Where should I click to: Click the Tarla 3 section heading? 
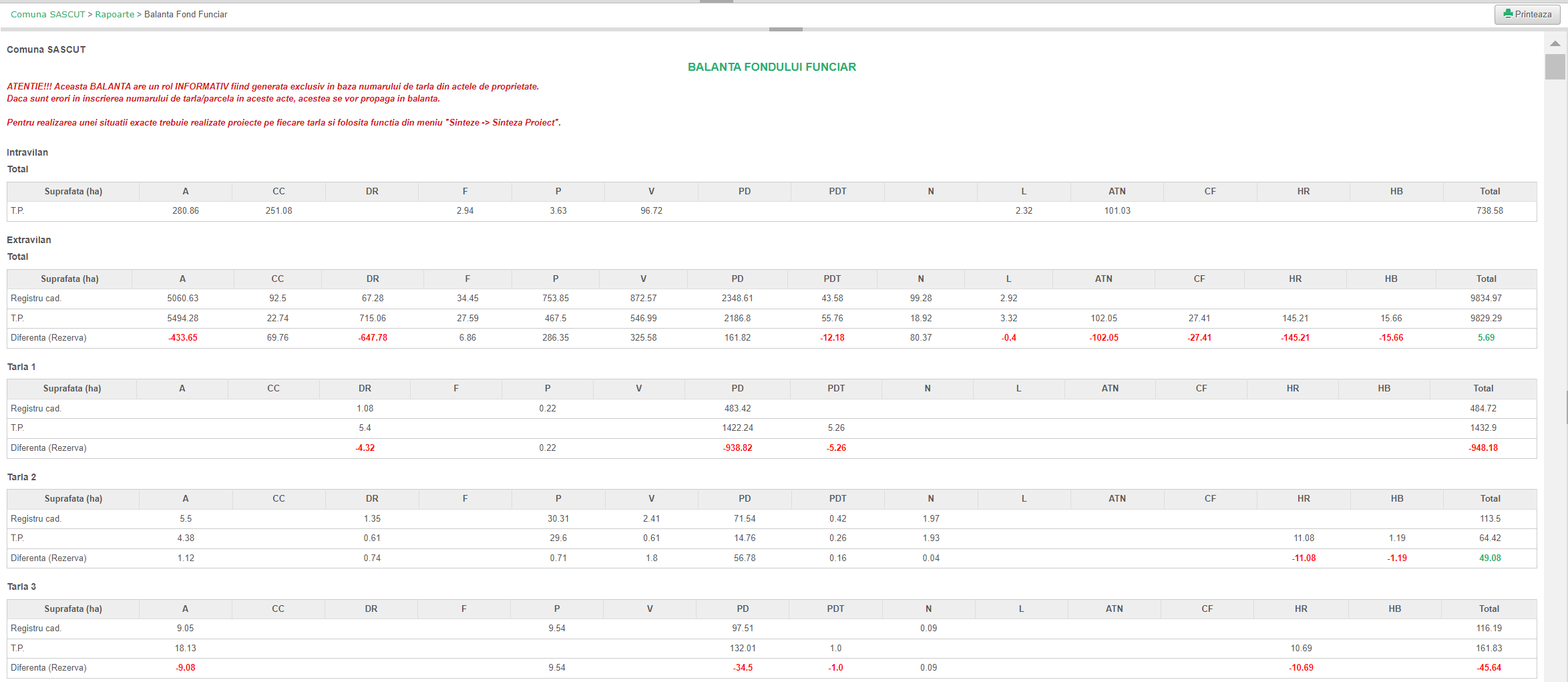coord(21,587)
